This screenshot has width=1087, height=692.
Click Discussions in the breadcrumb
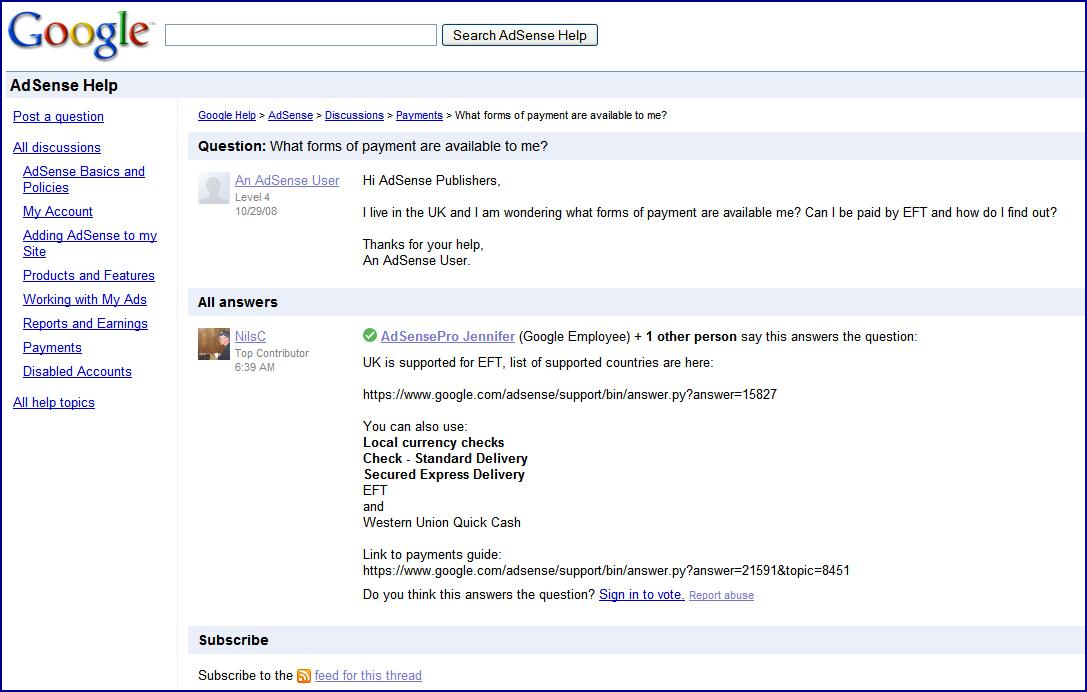354,115
